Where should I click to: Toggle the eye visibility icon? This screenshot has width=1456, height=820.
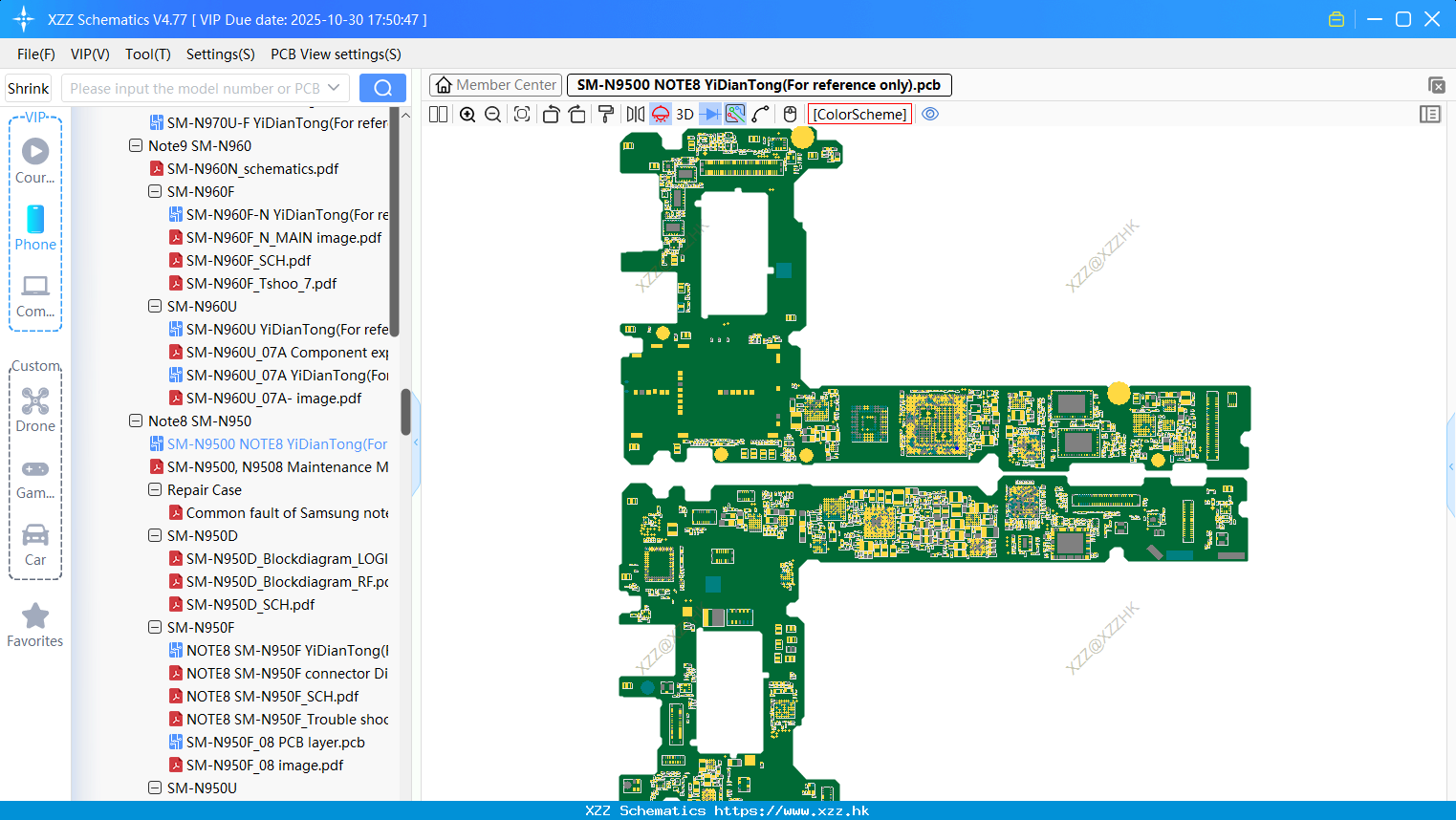930,114
